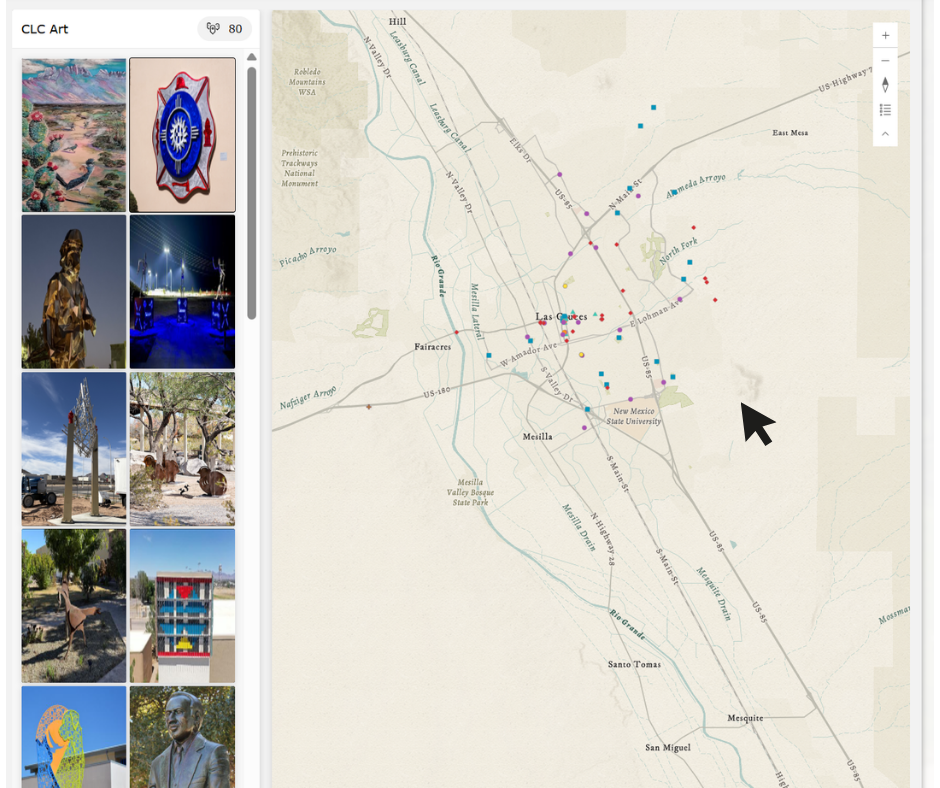Viewport: 940px width, 788px height.
Task: Open the colorful building mural thumbnail
Action: point(182,606)
